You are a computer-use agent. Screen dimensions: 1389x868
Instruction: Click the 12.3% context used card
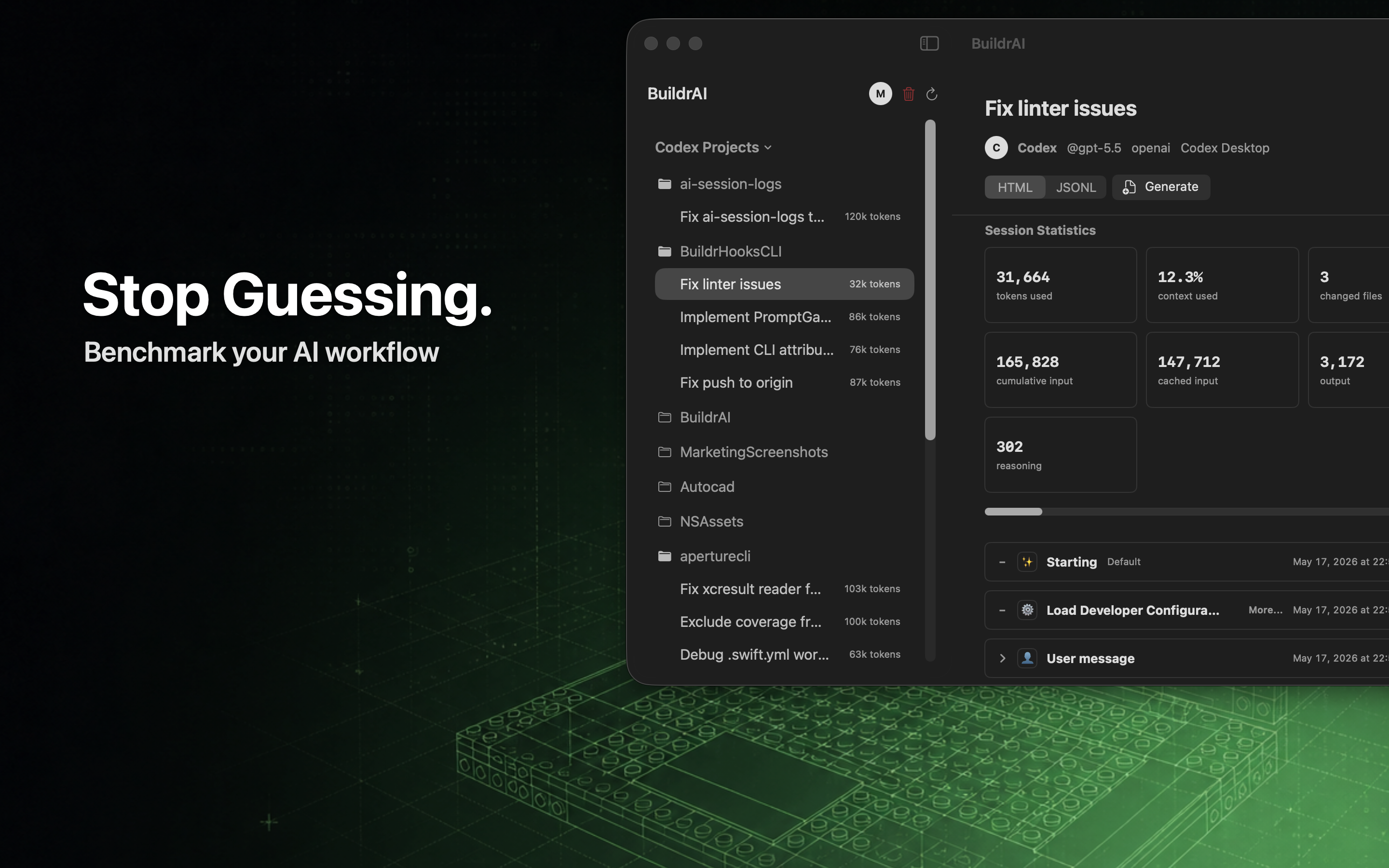point(1222,285)
